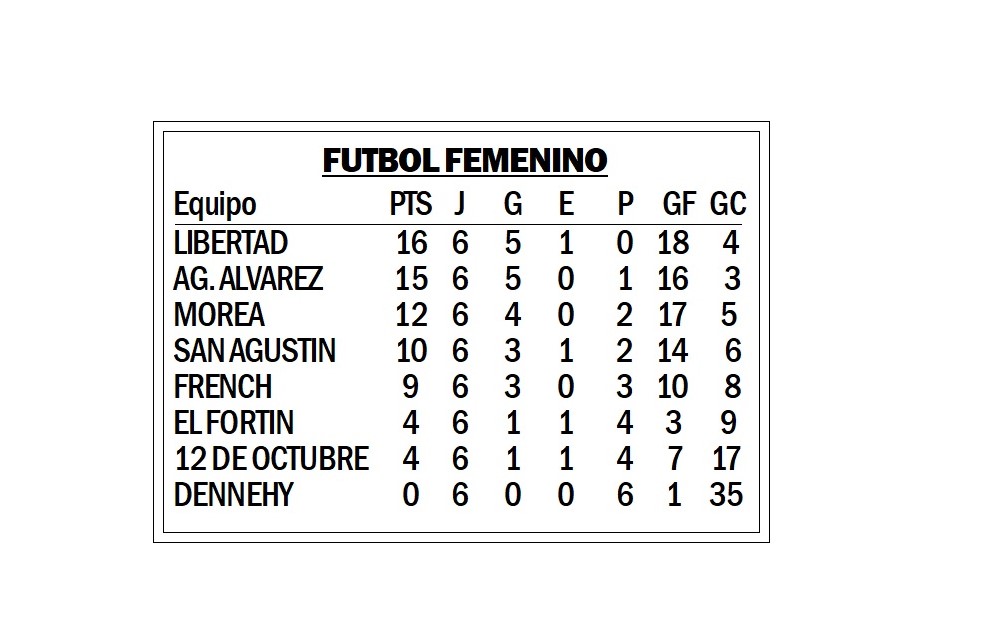998x621 pixels.
Task: Click Morea's 17 goals for value
Action: tap(672, 315)
